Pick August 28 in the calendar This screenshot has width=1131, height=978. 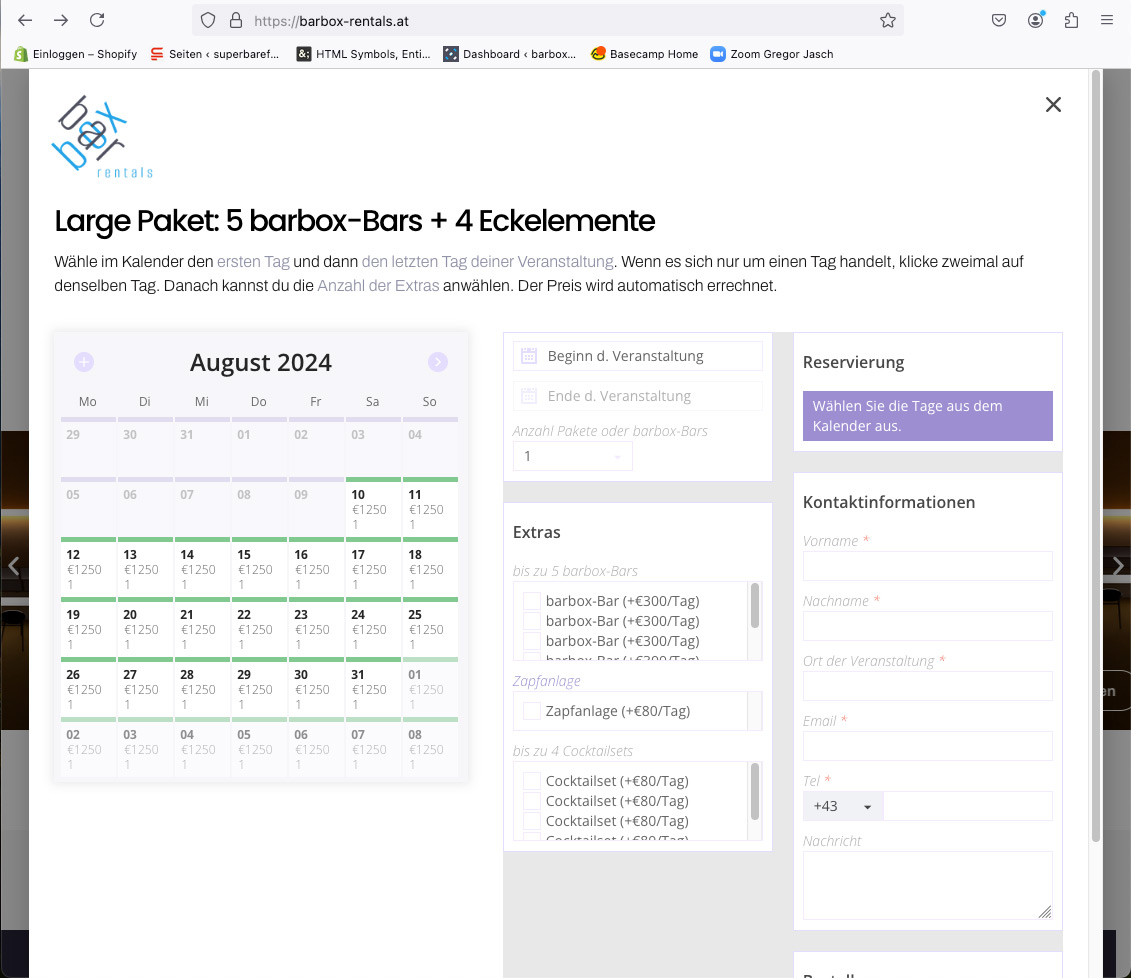tap(203, 688)
